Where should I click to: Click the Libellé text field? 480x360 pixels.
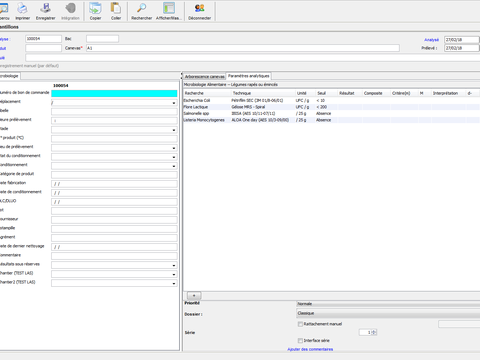click(x=114, y=112)
